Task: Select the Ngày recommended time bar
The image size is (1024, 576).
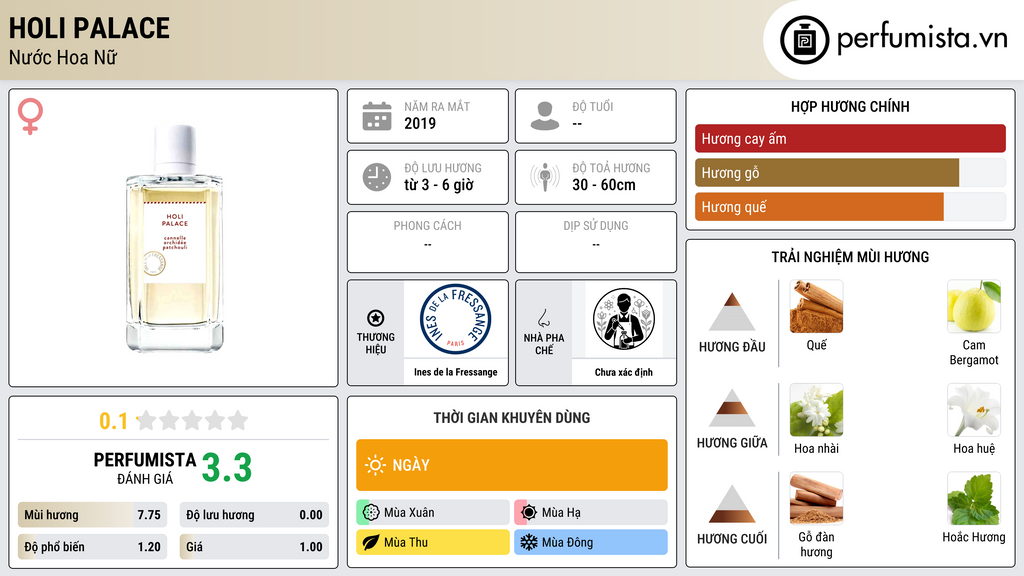Action: click(512, 465)
